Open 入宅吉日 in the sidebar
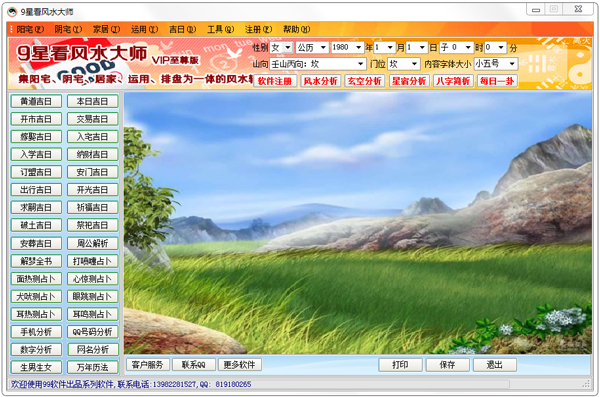The image size is (600, 397). pos(93,137)
